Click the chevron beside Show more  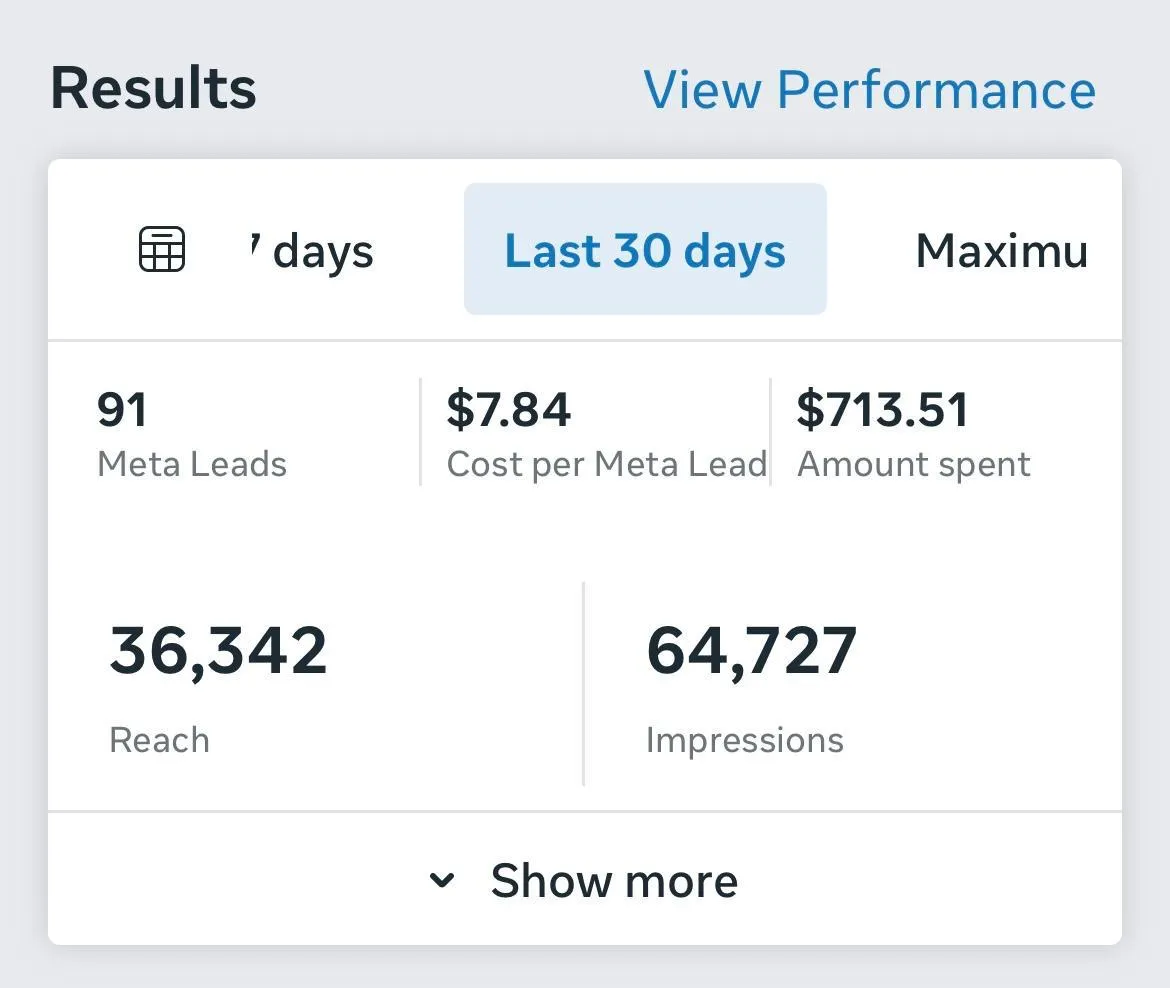click(x=441, y=881)
